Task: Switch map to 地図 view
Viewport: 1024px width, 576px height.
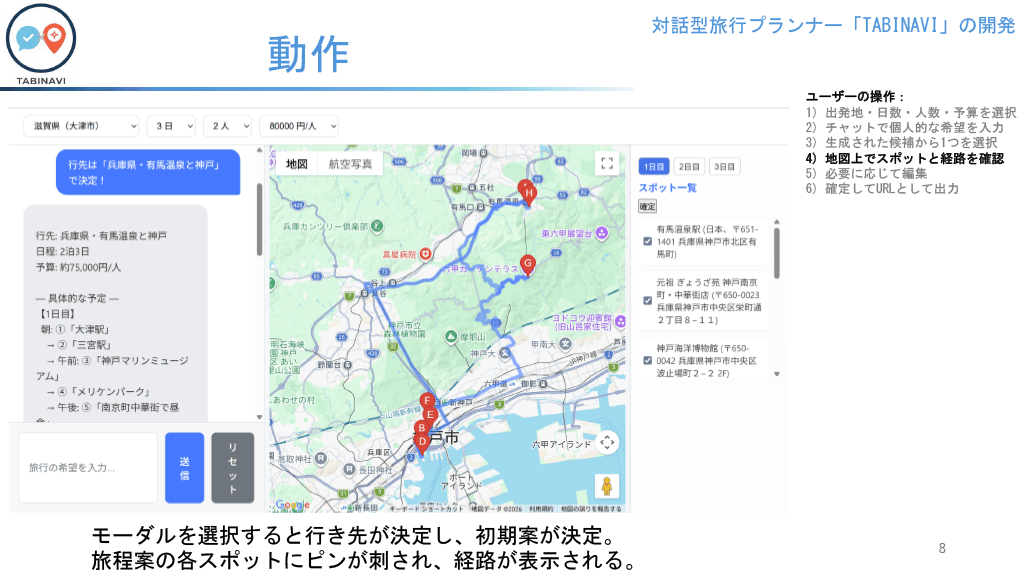Action: [296, 164]
